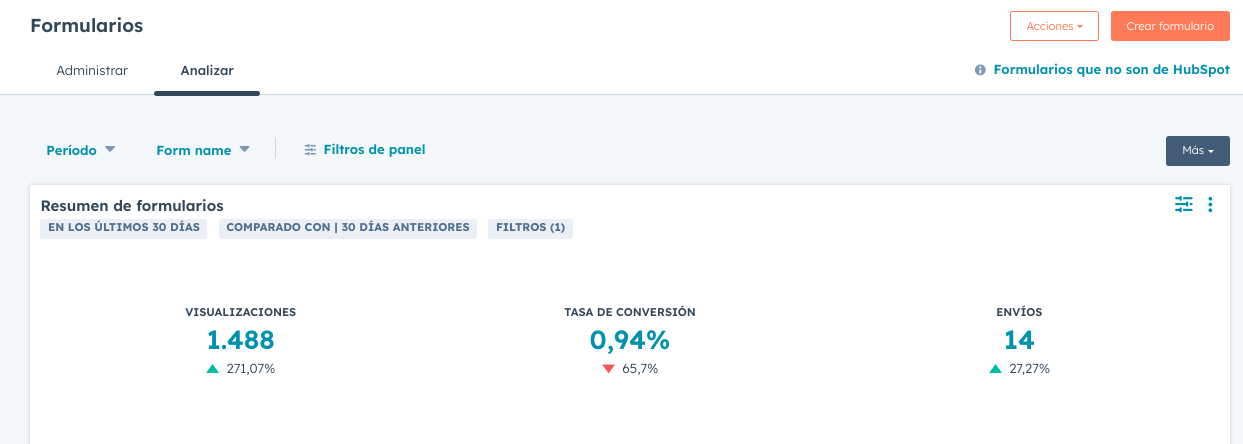Click the green up arrow under Visualizaciones
1243x444 pixels.
(x=212, y=369)
